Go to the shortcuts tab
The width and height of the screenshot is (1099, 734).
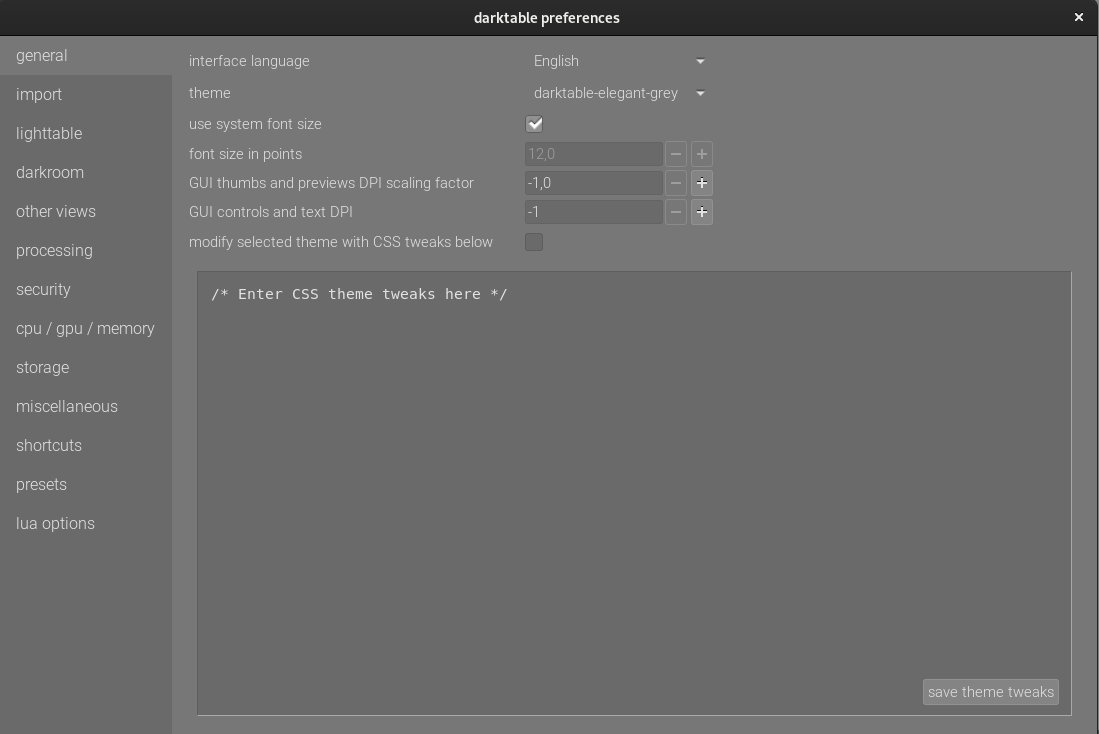pos(86,446)
